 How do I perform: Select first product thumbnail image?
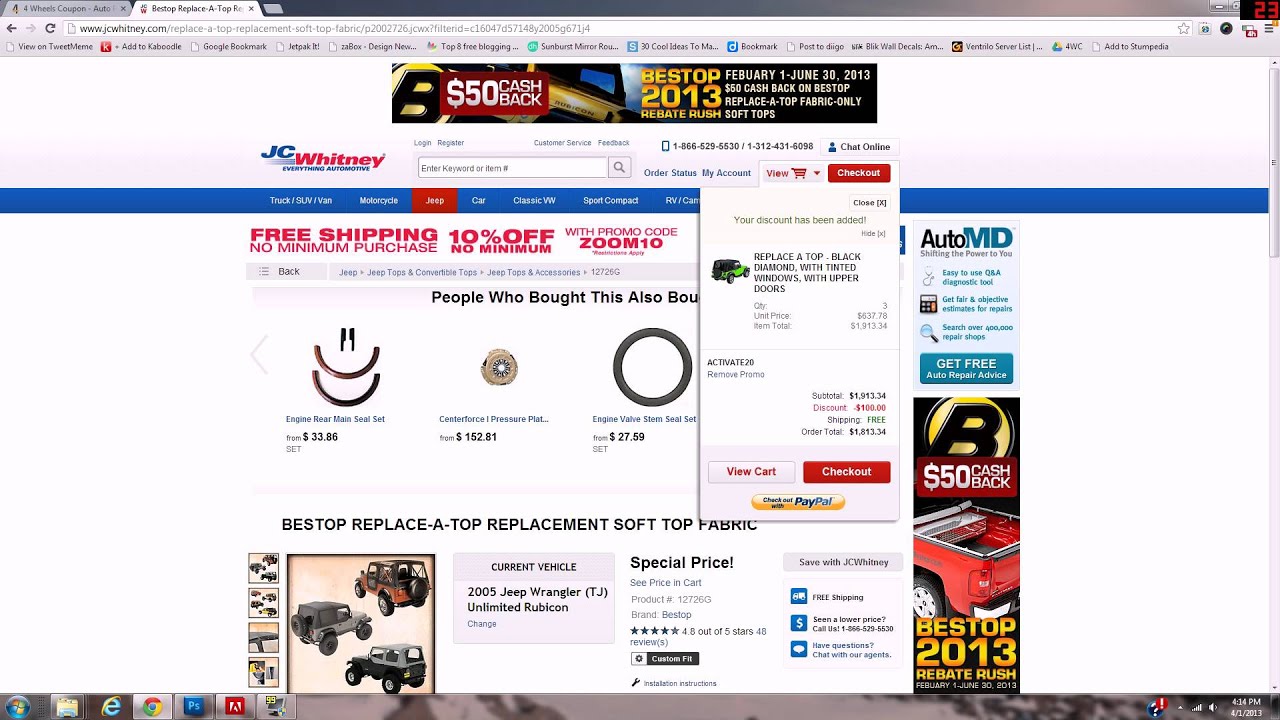pos(264,568)
